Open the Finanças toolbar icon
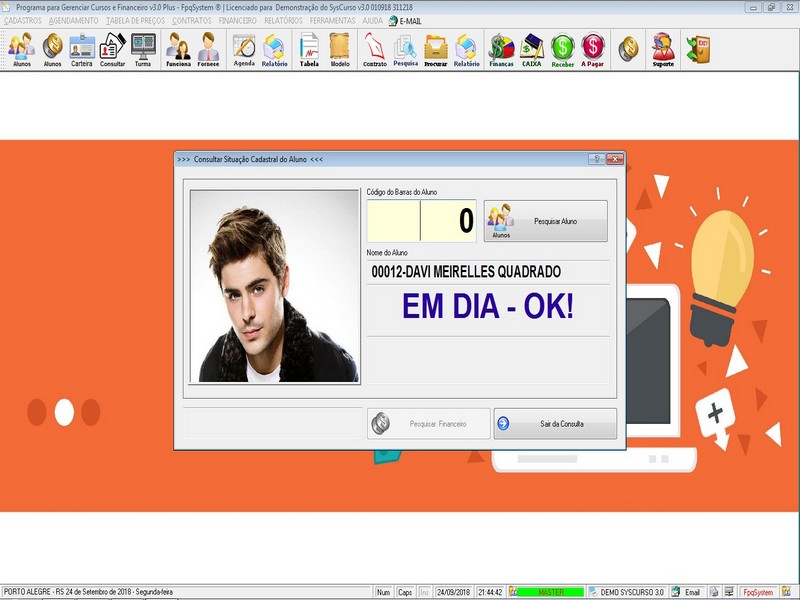Viewport: 800px width, 600px height. (502, 49)
